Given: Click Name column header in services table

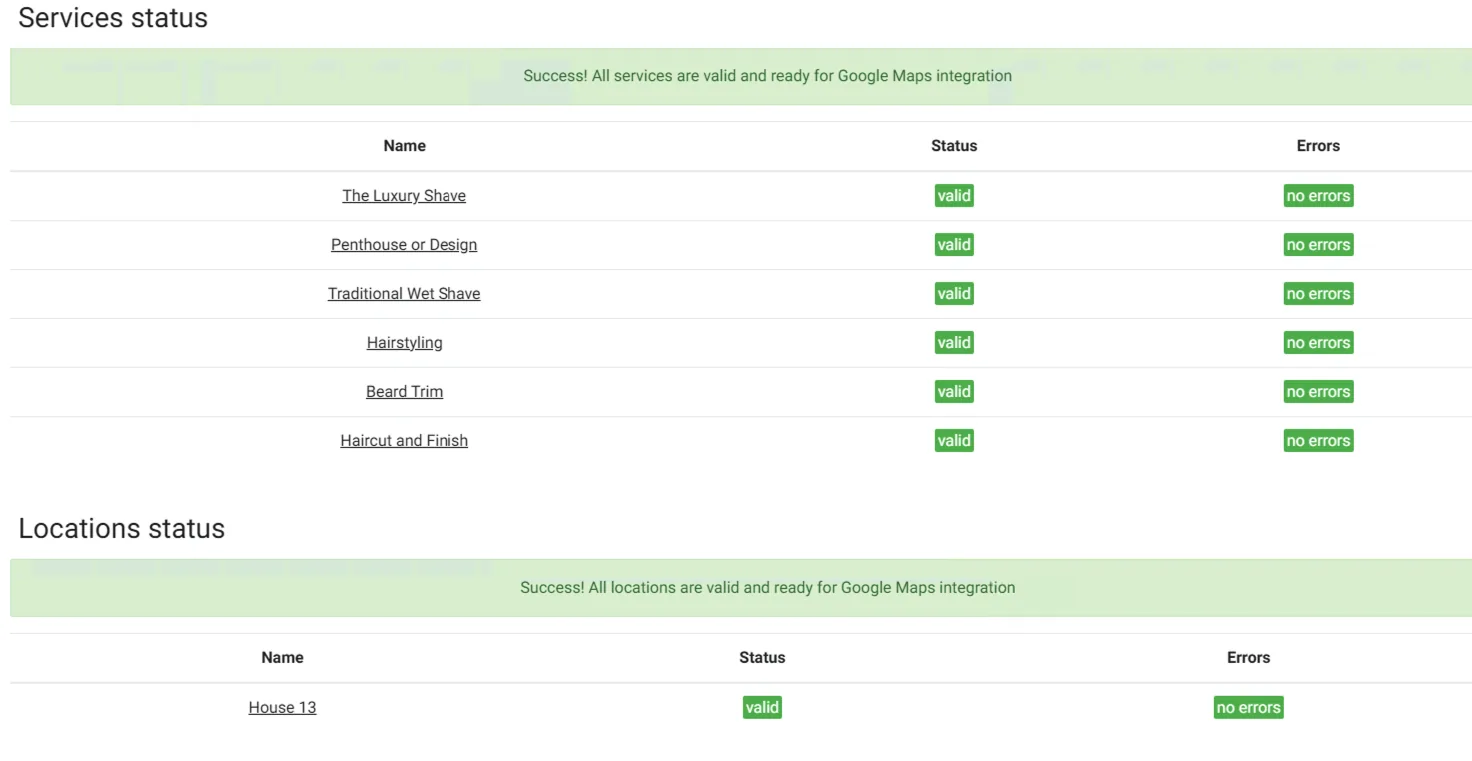Looking at the screenshot, I should 404,146.
